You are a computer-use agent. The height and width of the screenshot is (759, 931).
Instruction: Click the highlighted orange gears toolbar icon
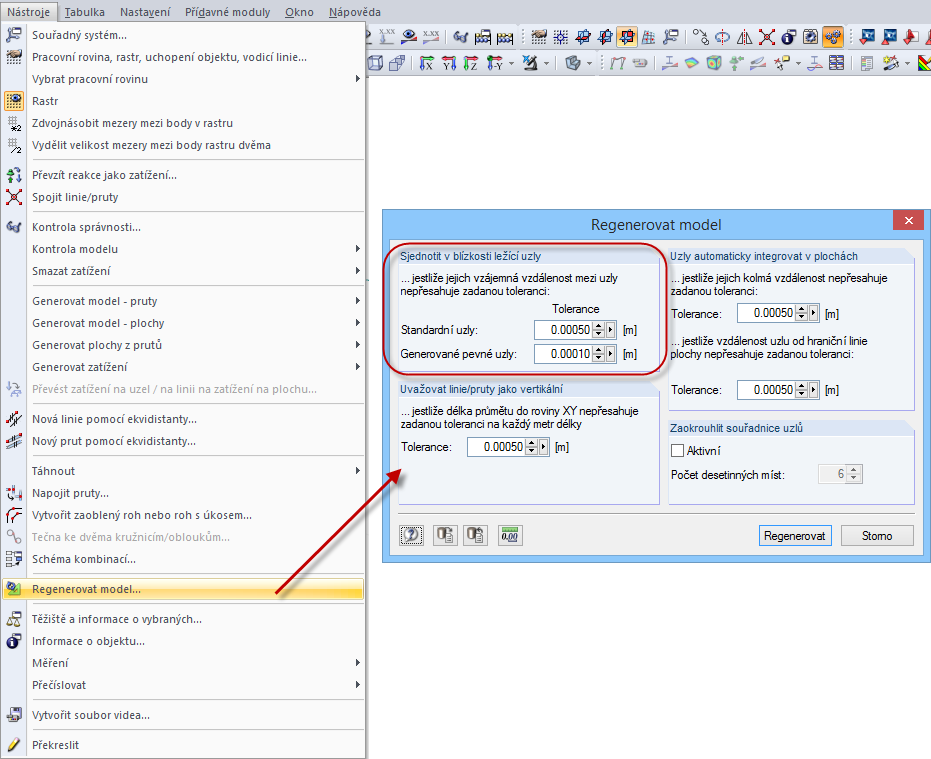click(x=833, y=37)
